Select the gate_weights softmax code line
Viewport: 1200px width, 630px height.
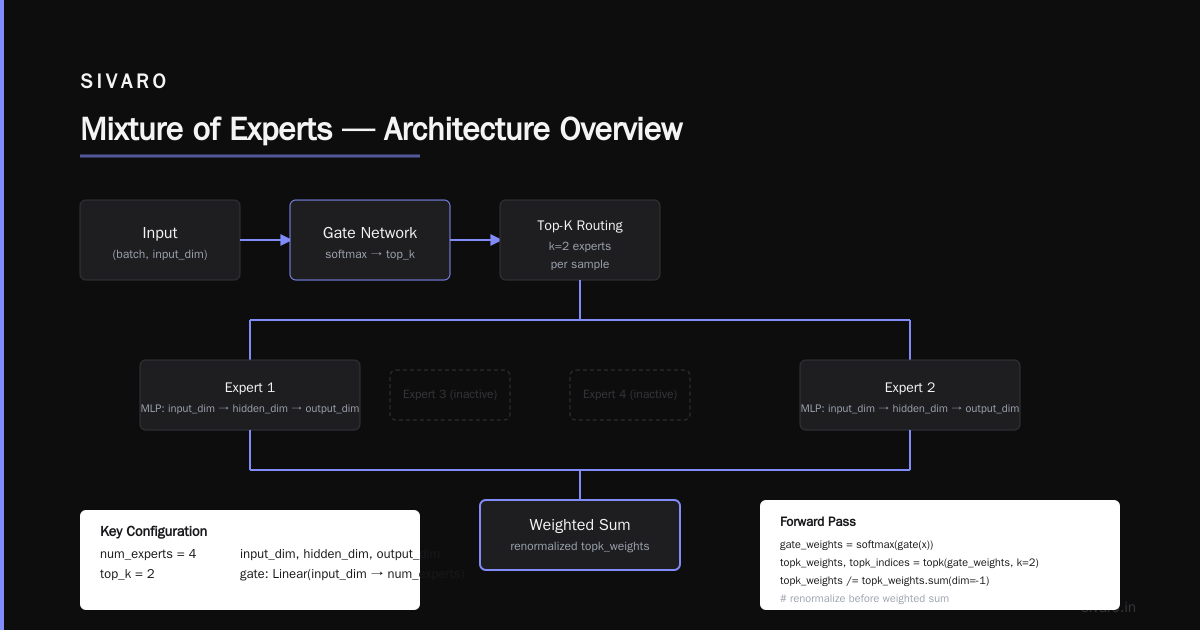click(856, 545)
